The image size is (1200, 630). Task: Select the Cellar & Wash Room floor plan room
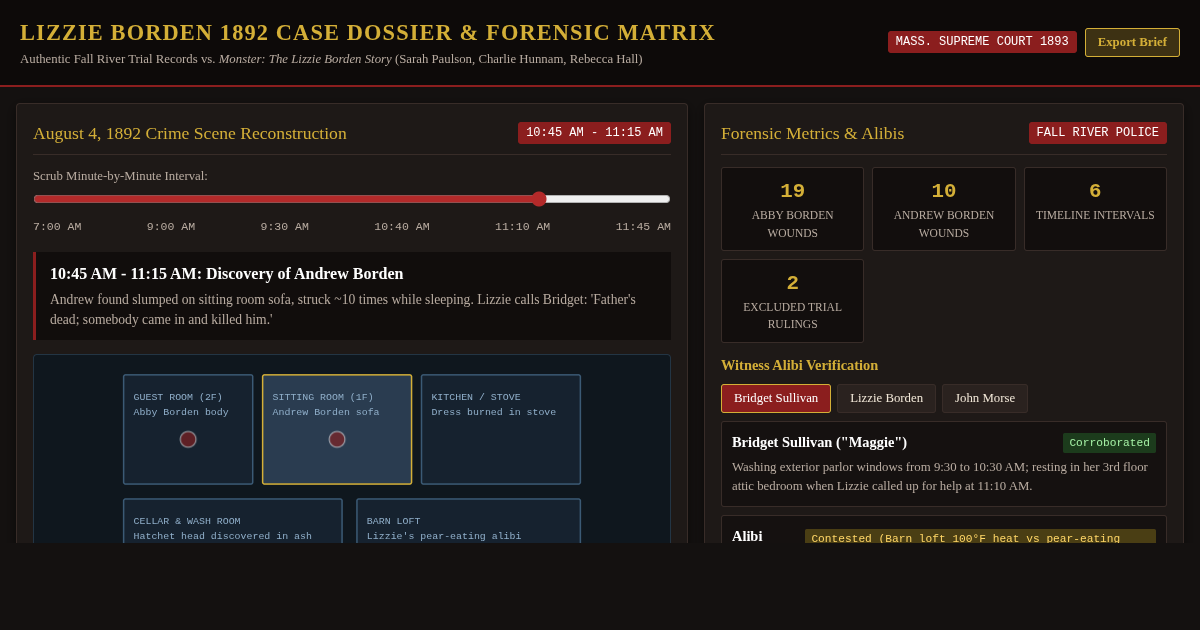tap(233, 521)
